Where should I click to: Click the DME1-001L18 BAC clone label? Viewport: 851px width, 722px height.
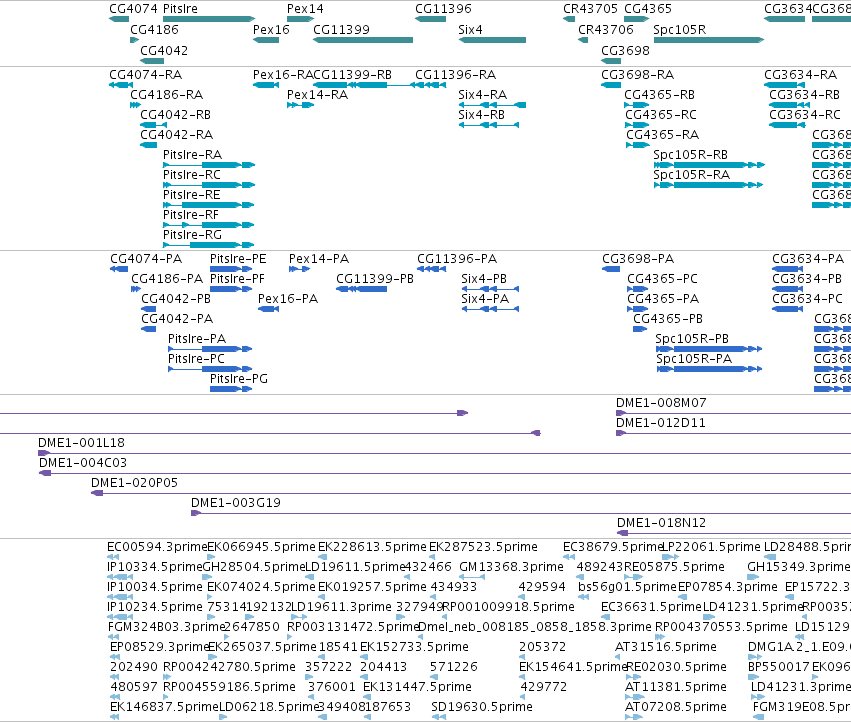(x=81, y=443)
